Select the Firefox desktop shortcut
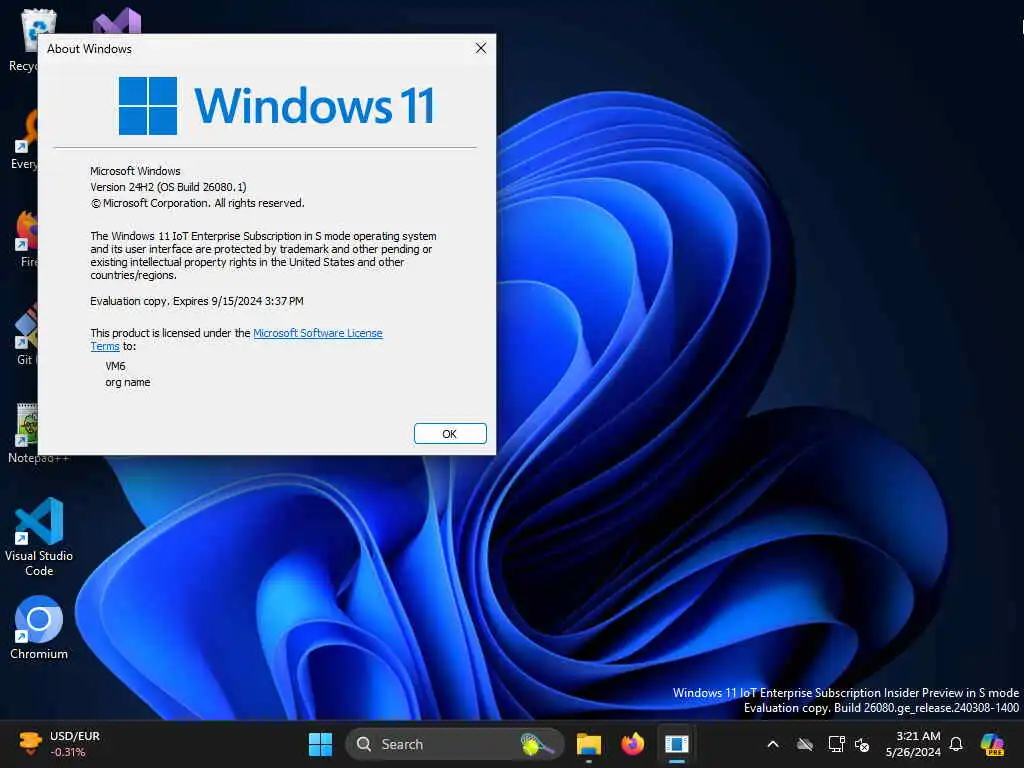 point(26,238)
